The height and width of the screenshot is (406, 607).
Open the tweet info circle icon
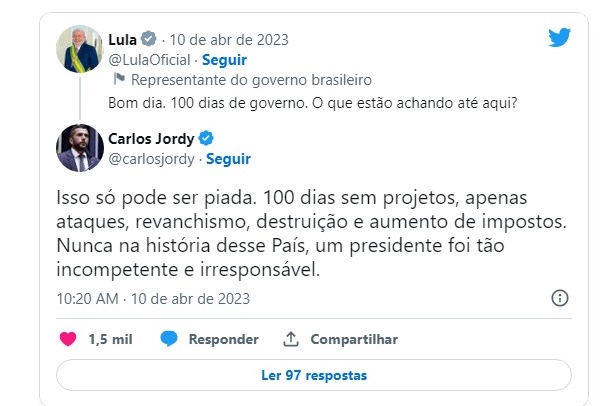tap(560, 298)
